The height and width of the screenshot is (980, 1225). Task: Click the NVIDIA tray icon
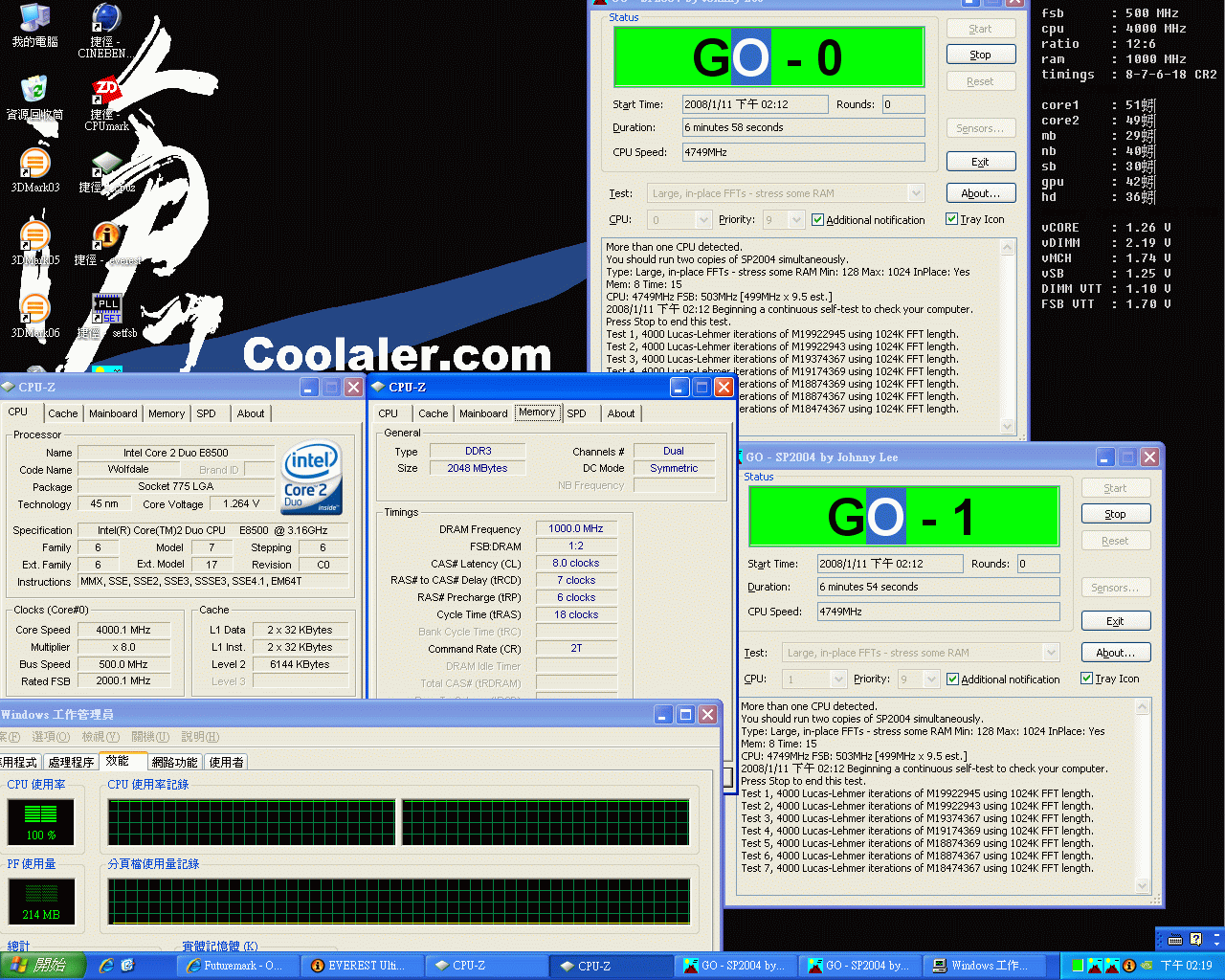1145,966
